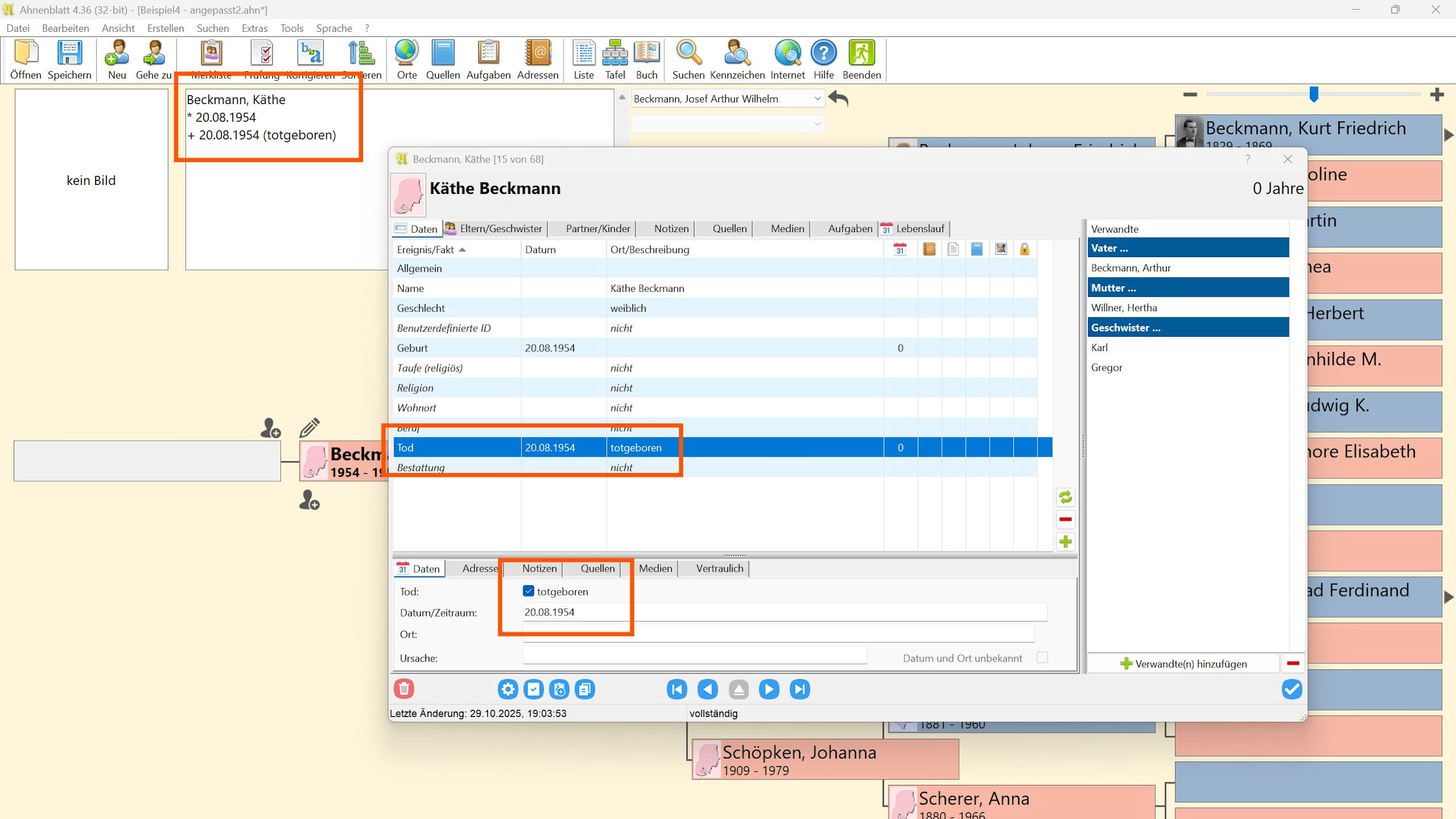1456x819 pixels.
Task: Switch to Eltern/Geschwister tab
Action: [494, 229]
